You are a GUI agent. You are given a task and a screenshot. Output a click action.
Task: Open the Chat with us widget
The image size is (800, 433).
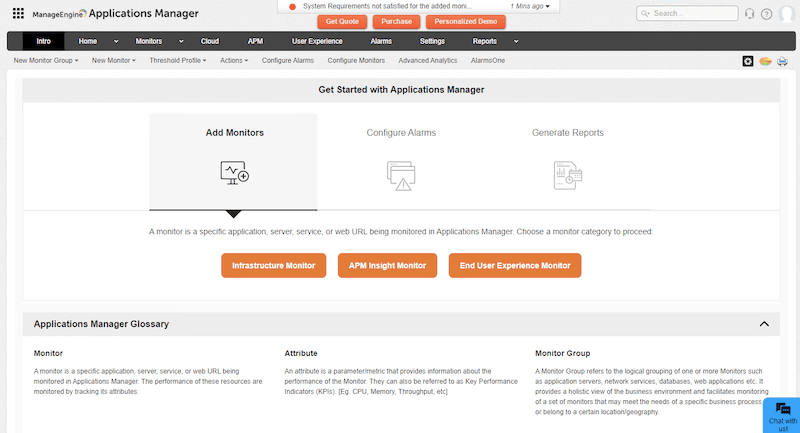click(782, 415)
